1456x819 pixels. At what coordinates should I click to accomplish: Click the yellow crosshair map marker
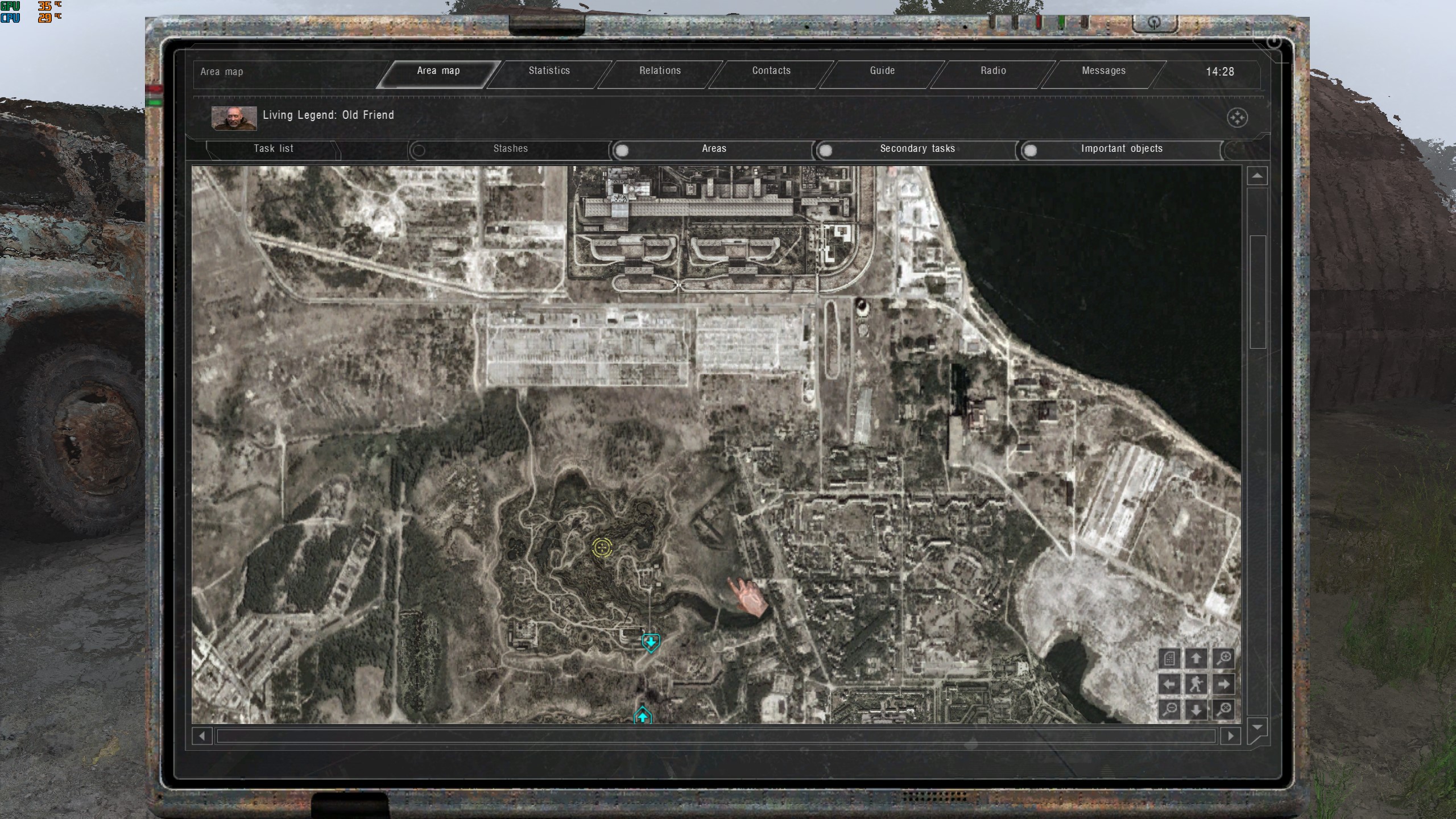(602, 548)
